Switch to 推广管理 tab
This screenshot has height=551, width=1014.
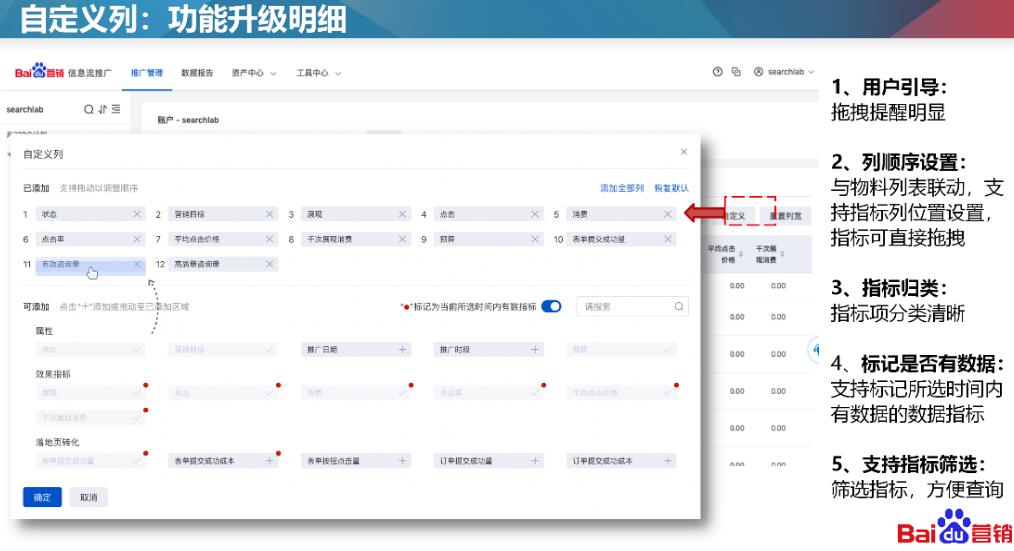[x=147, y=73]
